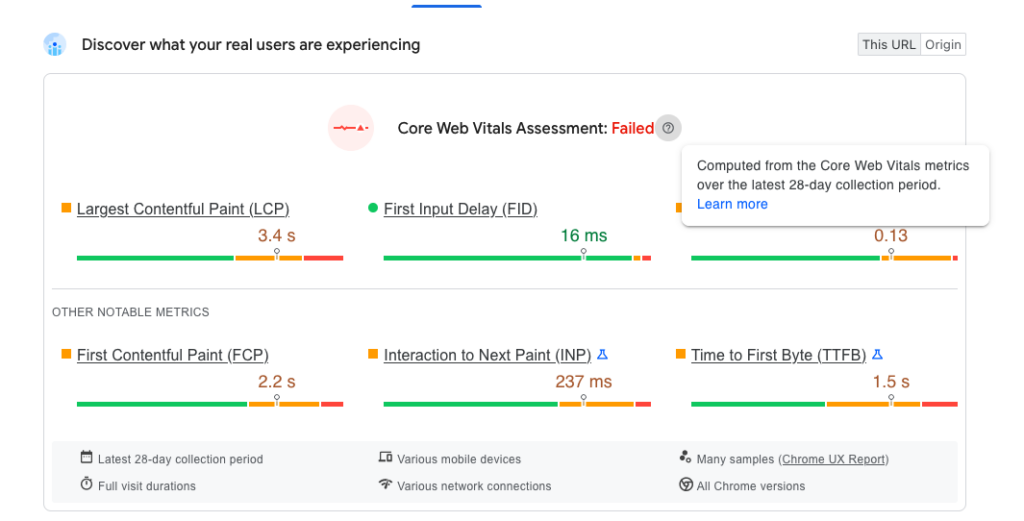Click the devices icon beside Various mobile devices
1024x521 pixels.
click(x=385, y=458)
